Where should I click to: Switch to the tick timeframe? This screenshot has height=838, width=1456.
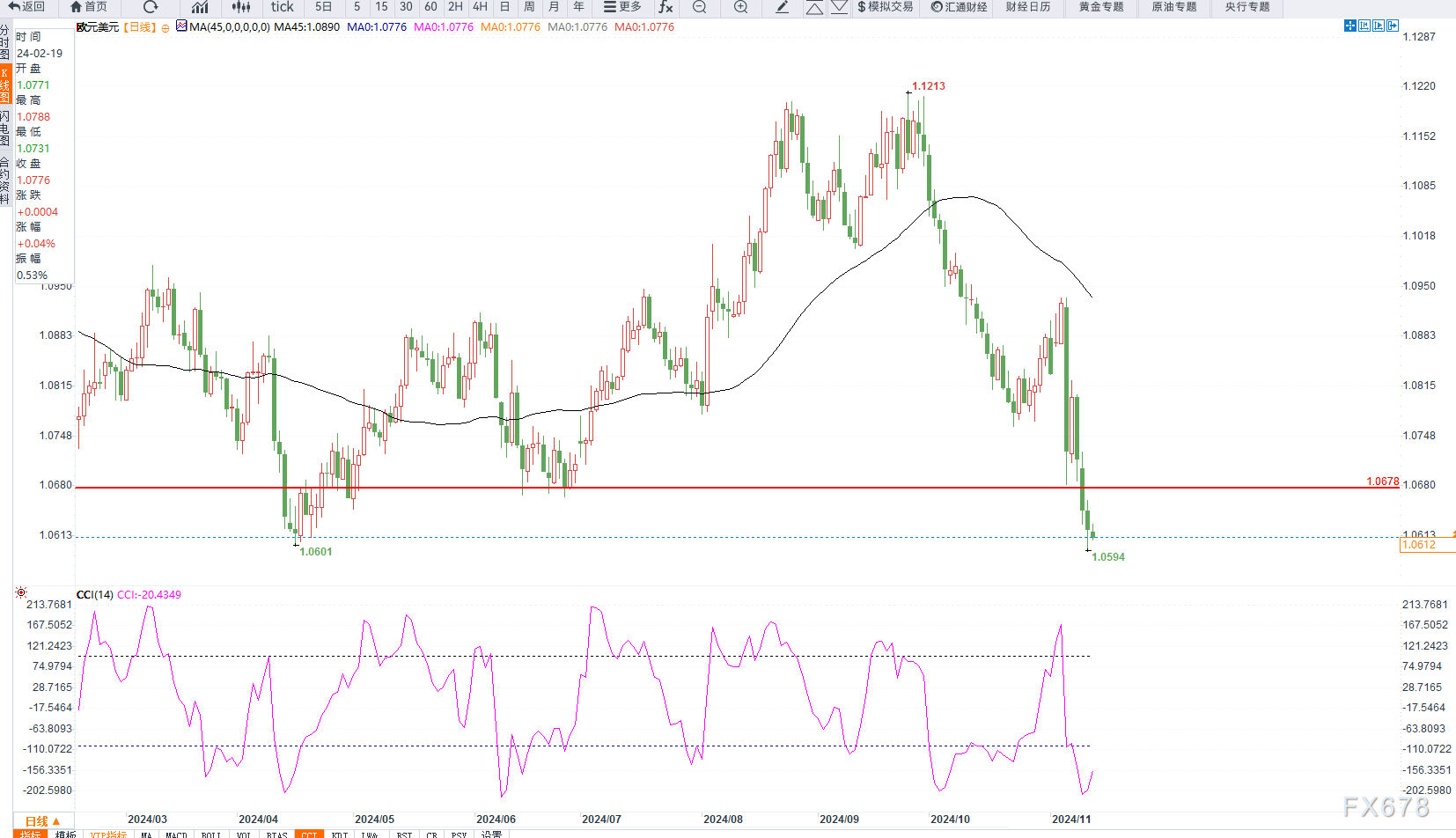pos(282,7)
